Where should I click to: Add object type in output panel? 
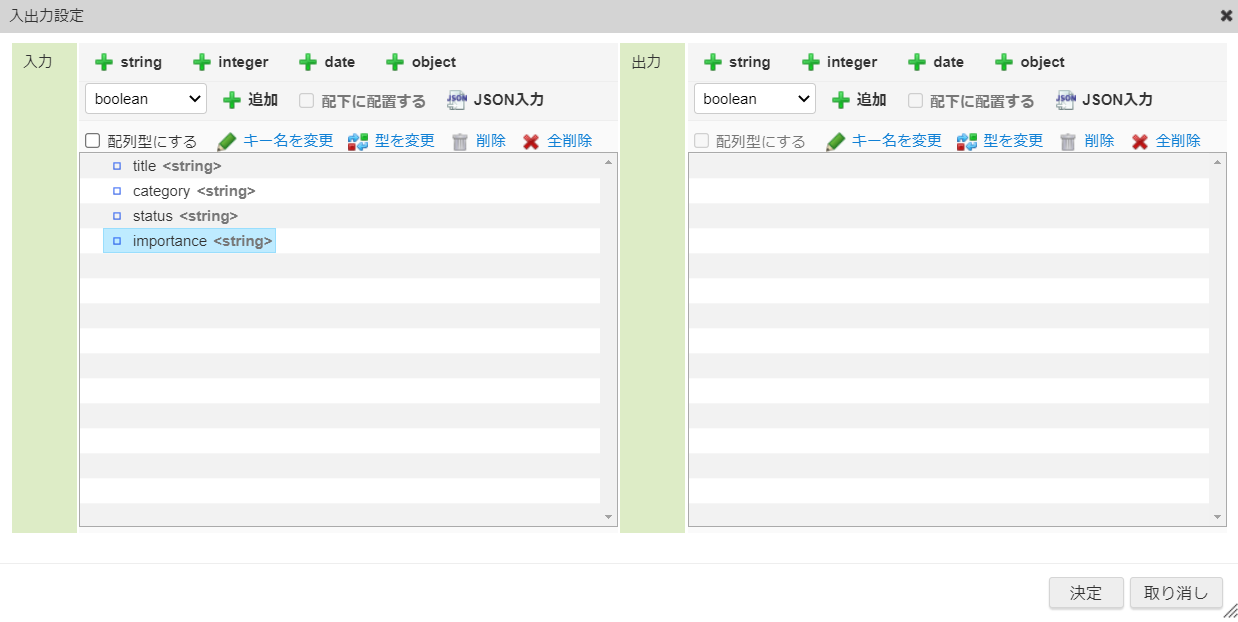coord(1030,62)
